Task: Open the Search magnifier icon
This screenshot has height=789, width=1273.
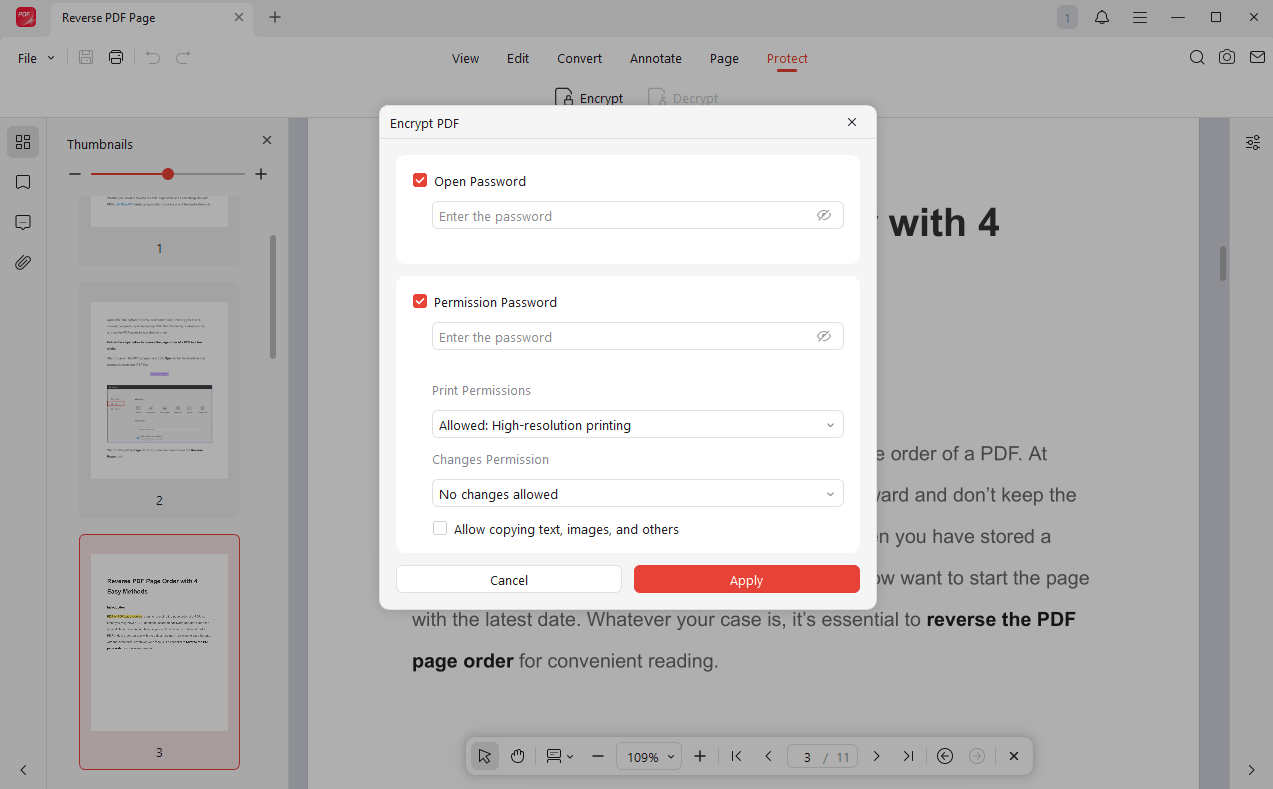Action: pyautogui.click(x=1197, y=58)
